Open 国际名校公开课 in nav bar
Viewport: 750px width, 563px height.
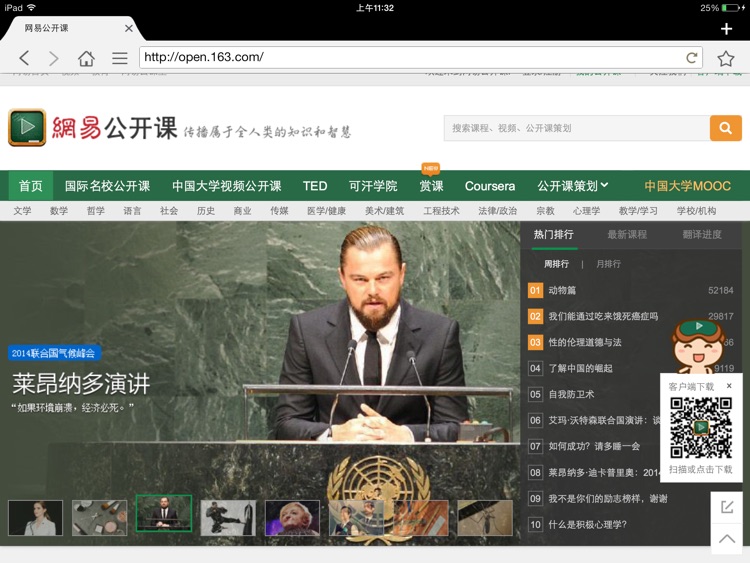[x=108, y=186]
